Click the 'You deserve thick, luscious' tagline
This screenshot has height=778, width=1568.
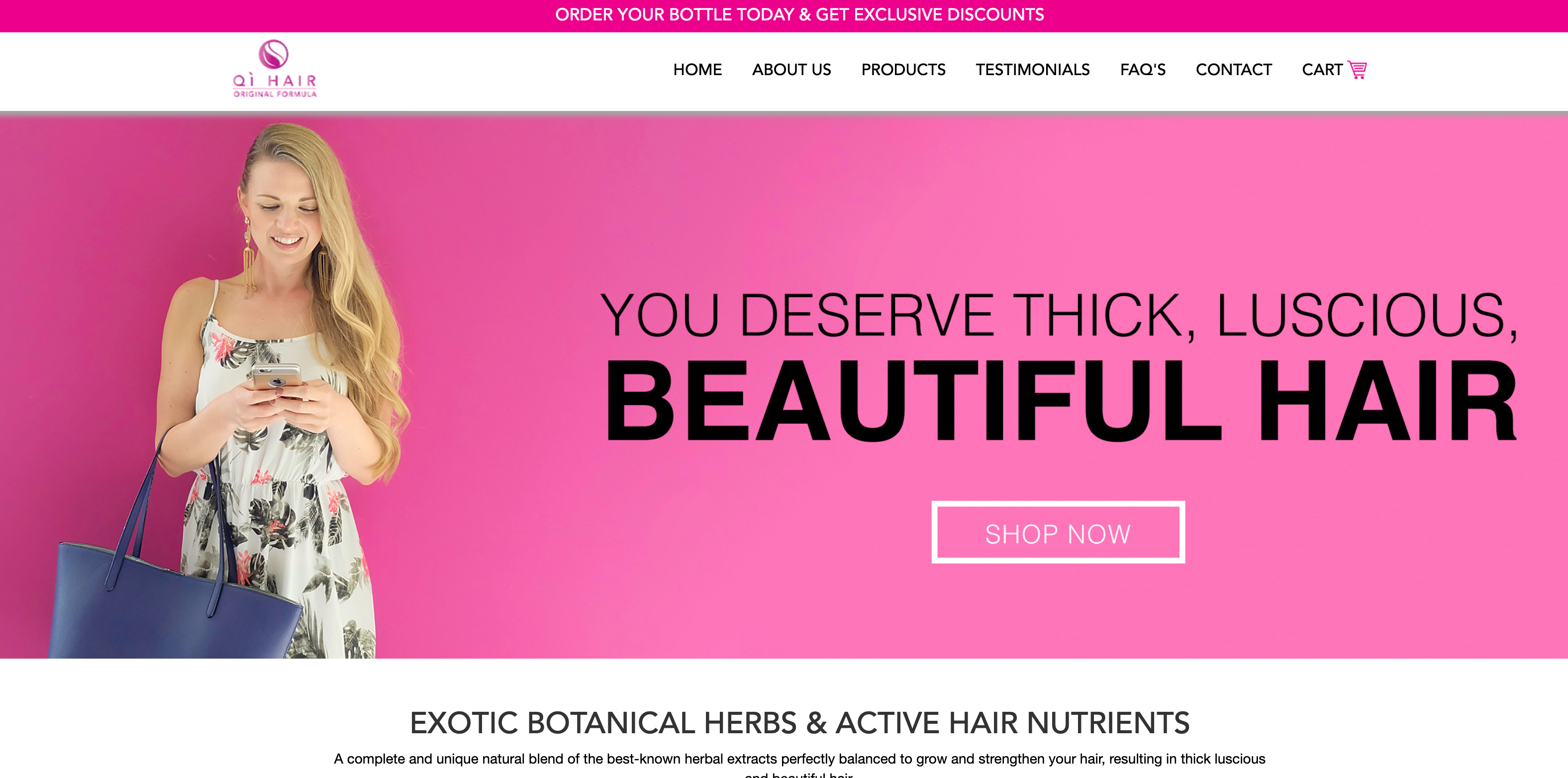coord(1059,315)
